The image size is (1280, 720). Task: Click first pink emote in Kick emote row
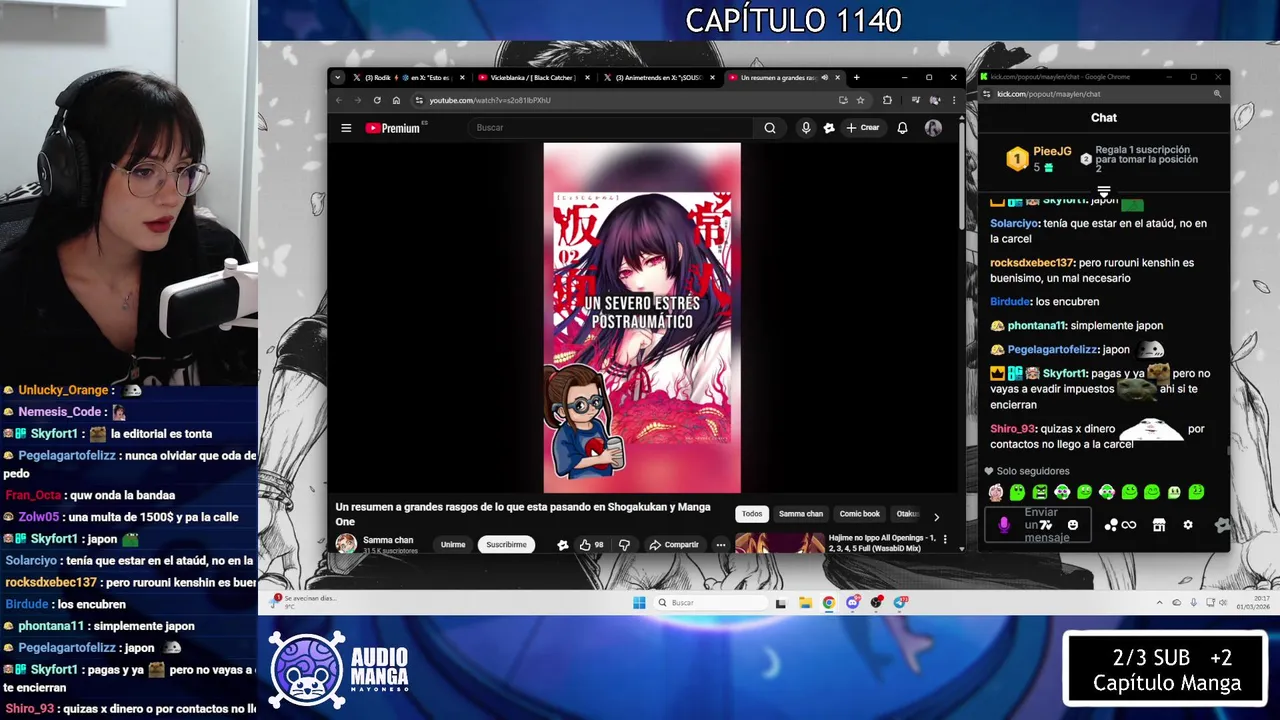pos(995,492)
